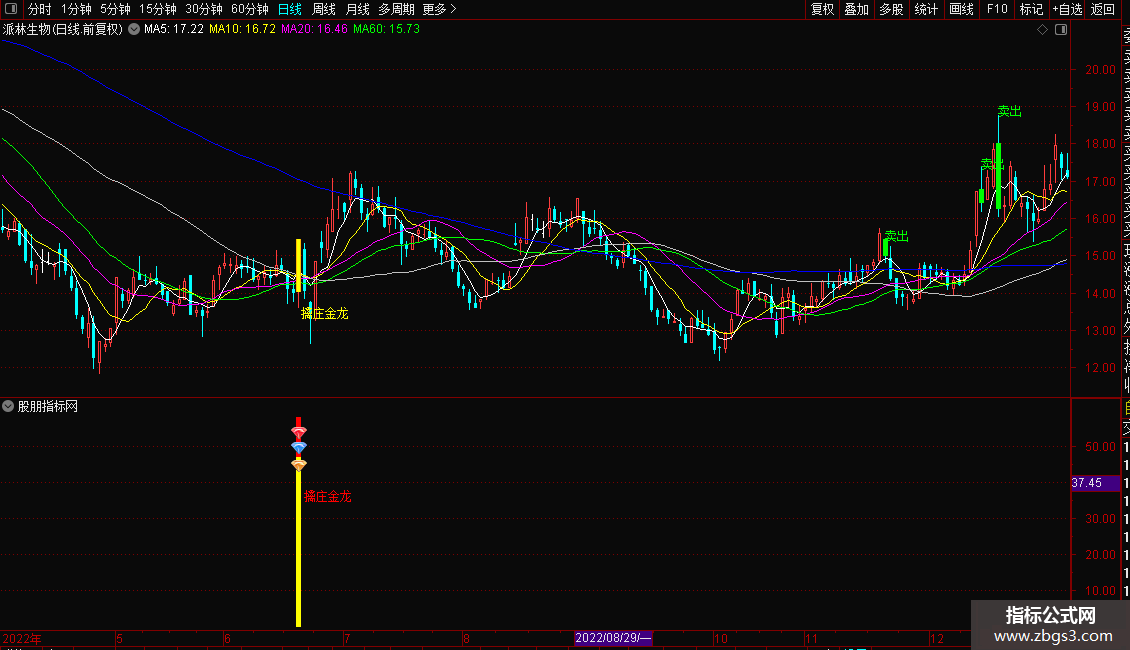Click the 复权 adjustment button
1130x650 pixels.
(x=822, y=9)
